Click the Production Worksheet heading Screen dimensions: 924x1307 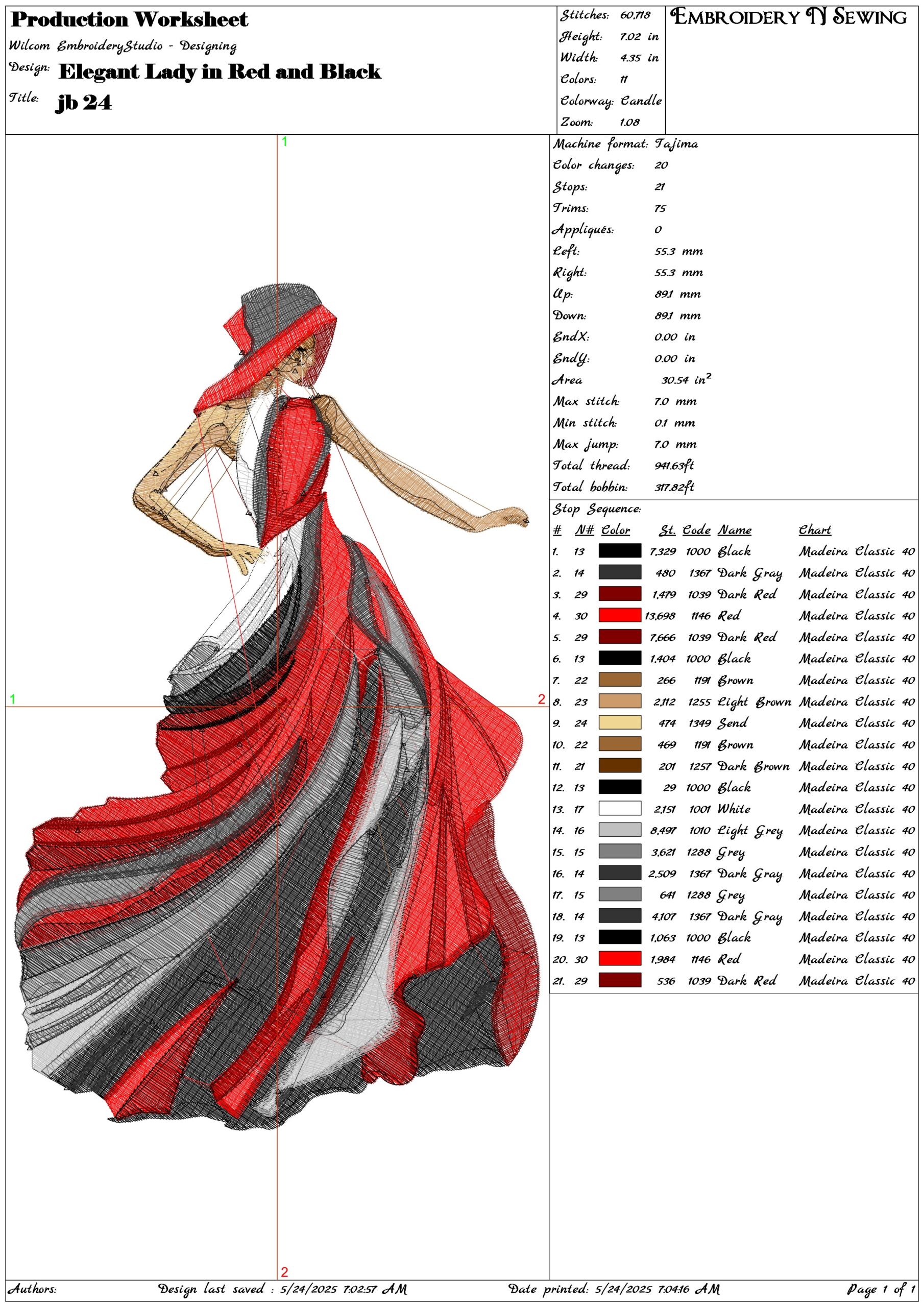pyautogui.click(x=130, y=20)
